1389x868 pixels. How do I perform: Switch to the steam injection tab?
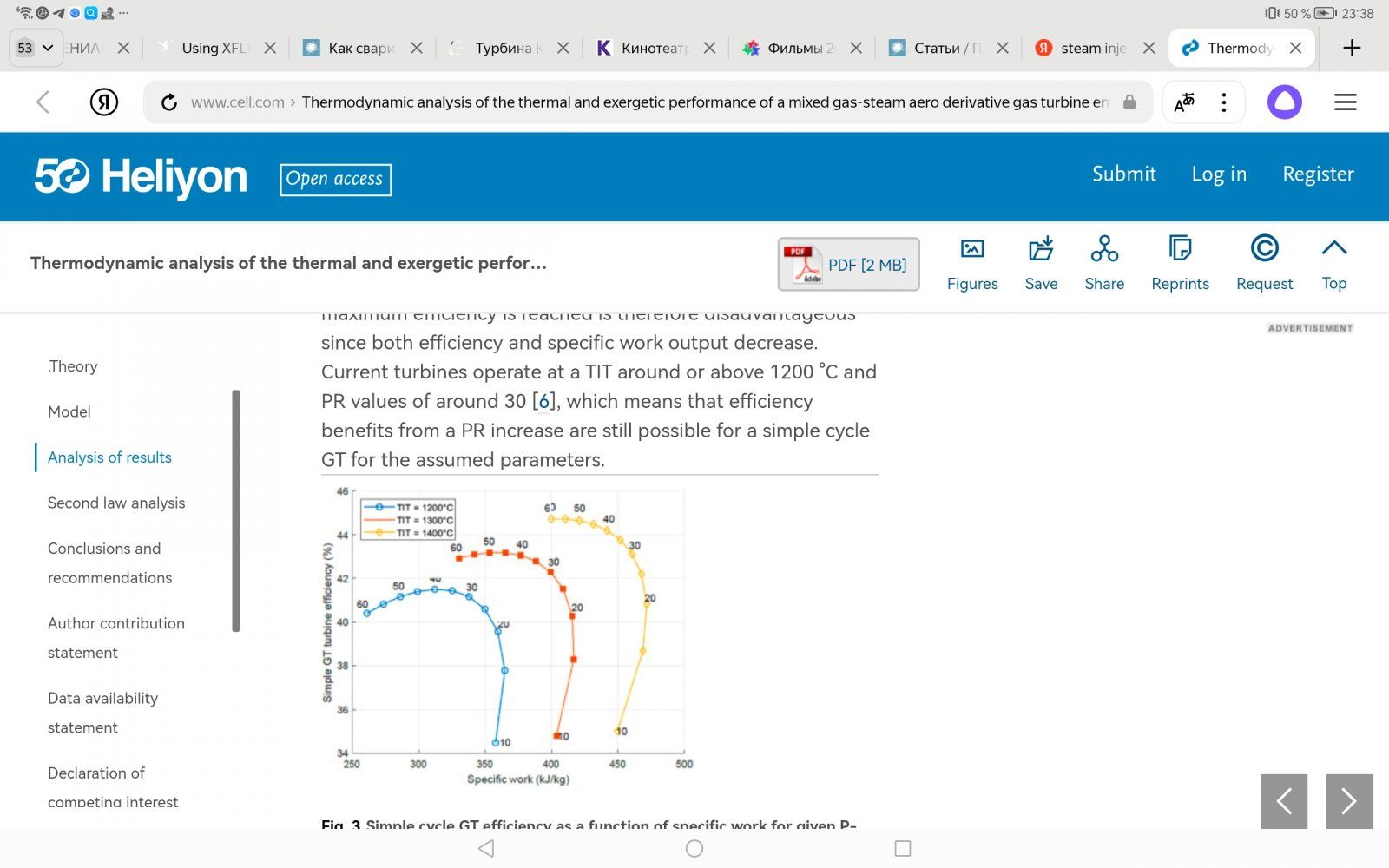(x=1089, y=48)
